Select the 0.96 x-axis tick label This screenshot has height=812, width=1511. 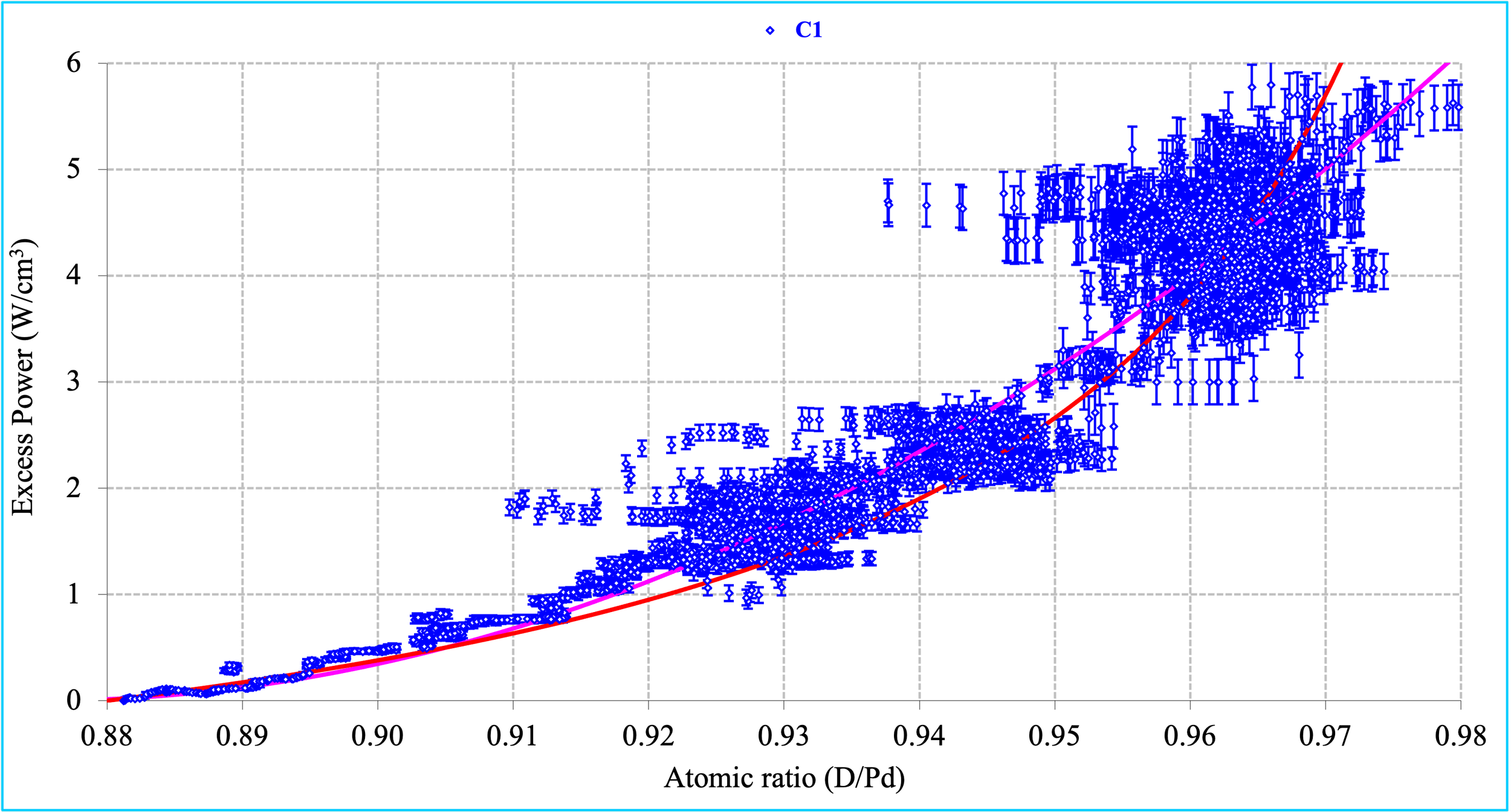1189,736
